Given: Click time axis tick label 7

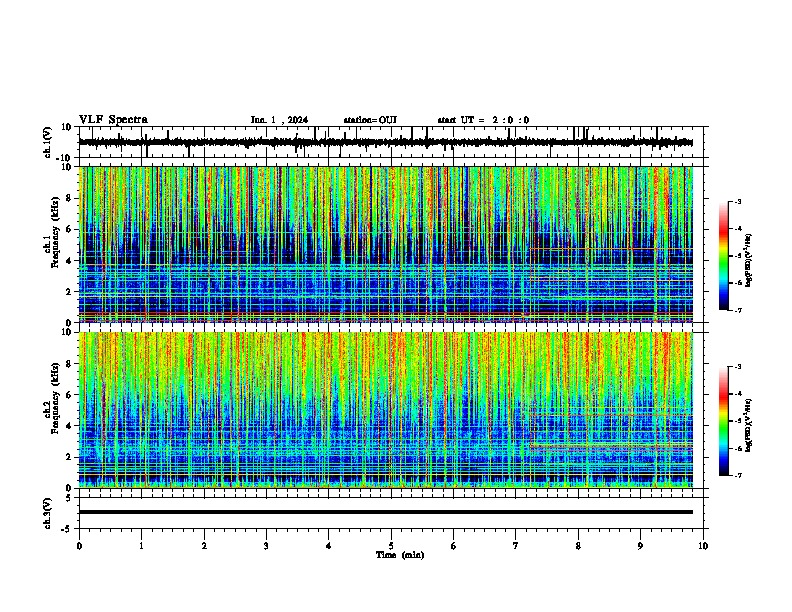Looking at the screenshot, I should click(515, 546).
